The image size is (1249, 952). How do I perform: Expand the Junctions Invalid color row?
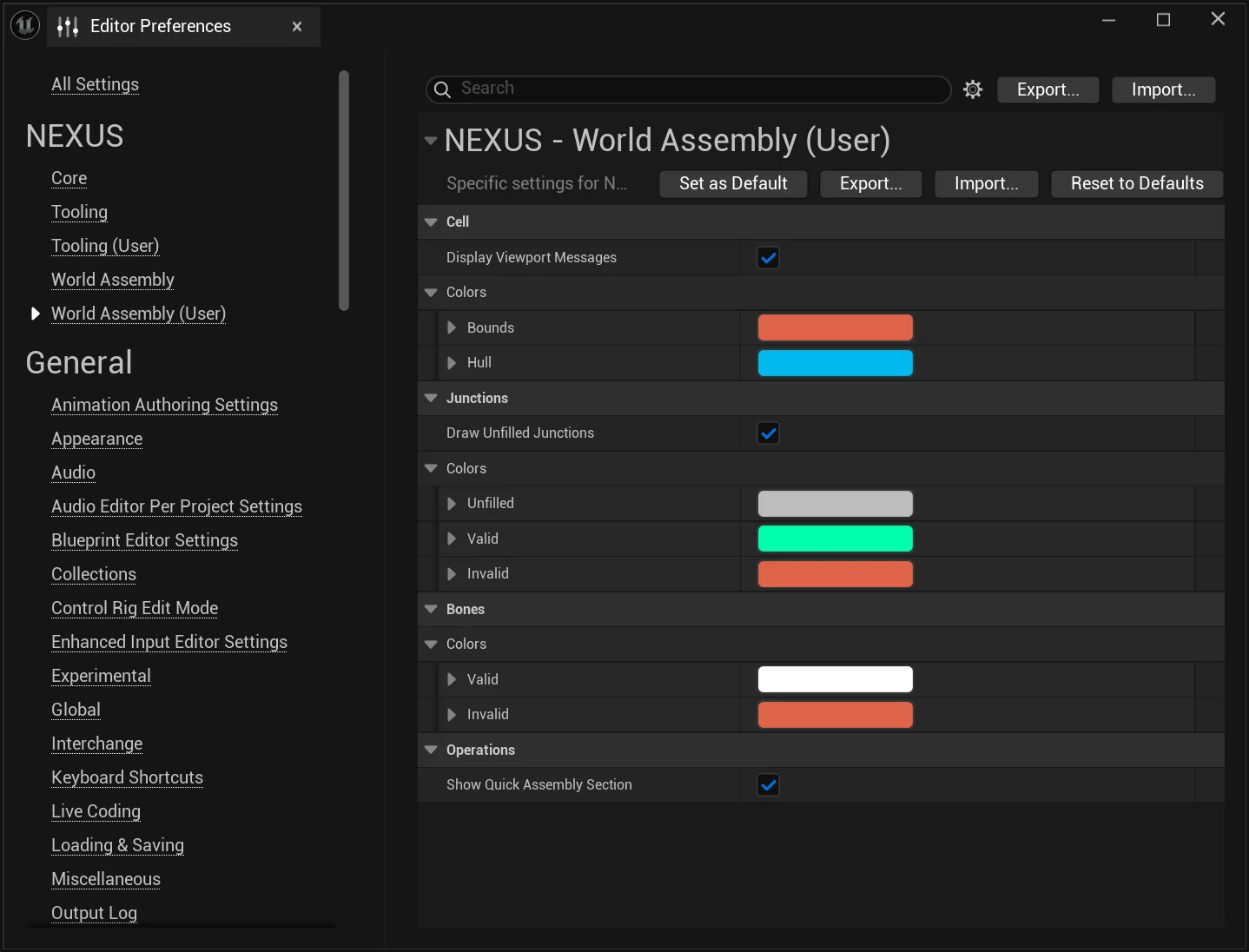pyautogui.click(x=452, y=574)
